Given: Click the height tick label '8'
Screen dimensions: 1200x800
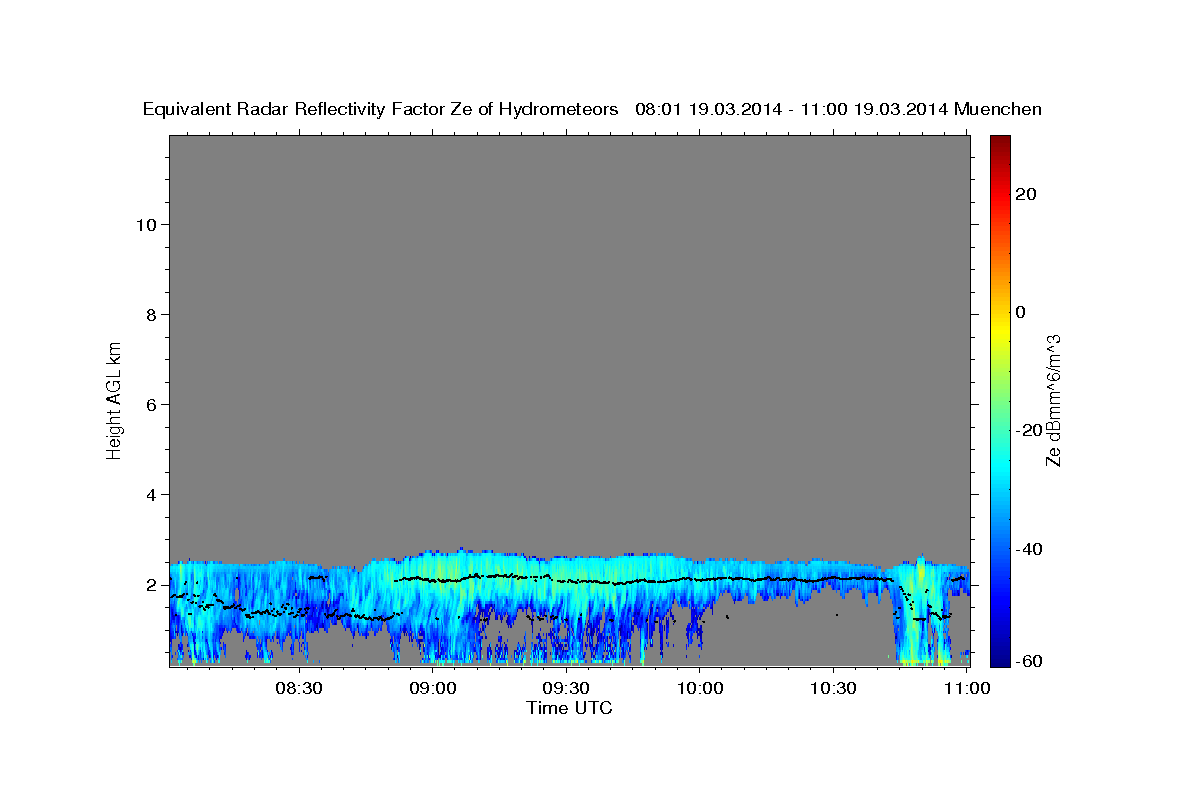Looking at the screenshot, I should (x=150, y=315).
